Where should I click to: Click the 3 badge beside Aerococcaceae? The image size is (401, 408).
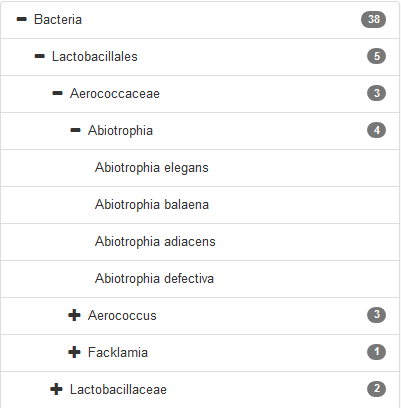tap(377, 93)
